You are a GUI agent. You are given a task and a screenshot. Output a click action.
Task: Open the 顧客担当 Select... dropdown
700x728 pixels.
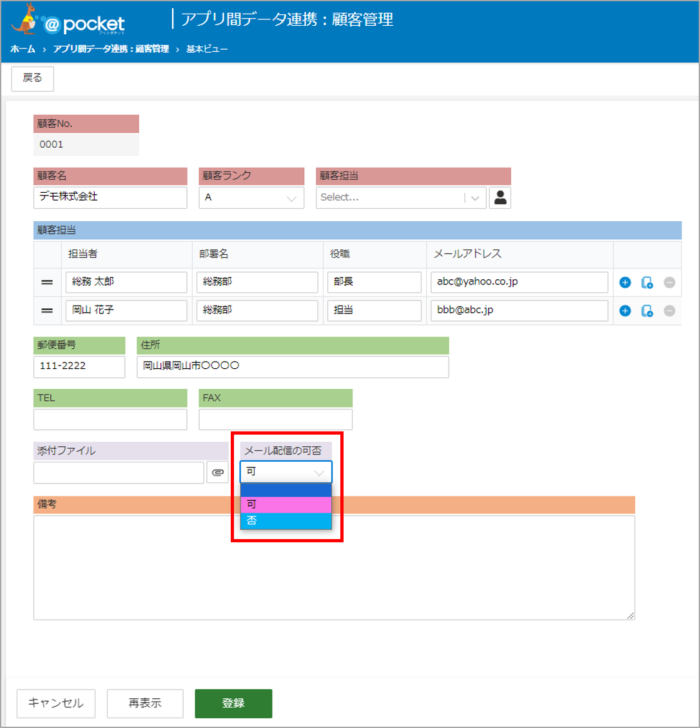(401, 198)
